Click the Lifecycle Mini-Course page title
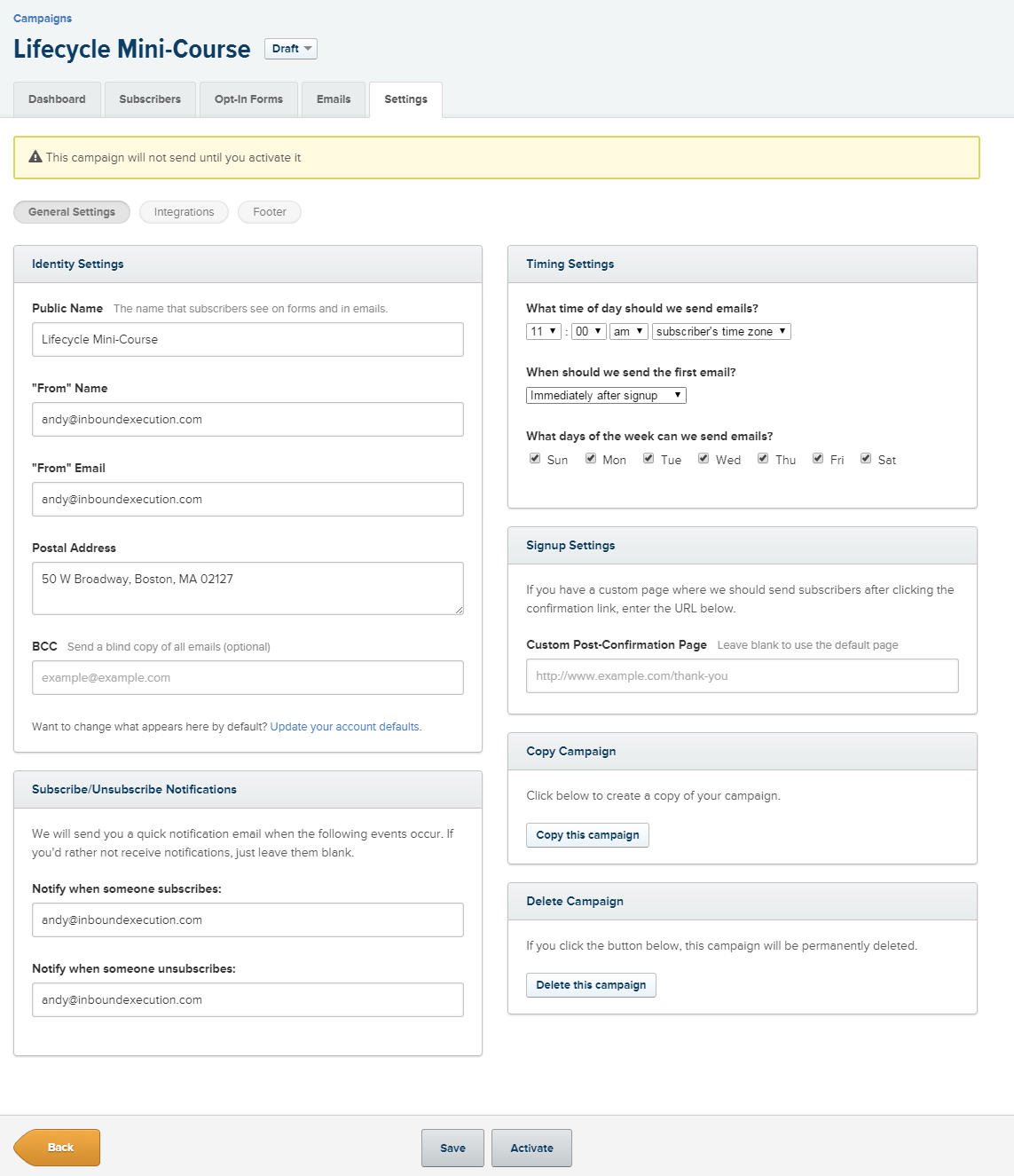 132,49
